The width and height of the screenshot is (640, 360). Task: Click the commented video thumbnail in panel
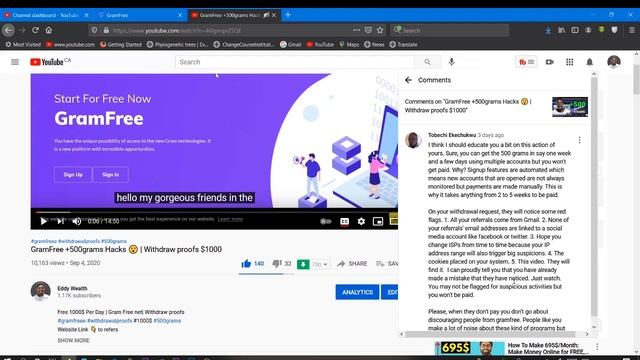click(x=570, y=107)
